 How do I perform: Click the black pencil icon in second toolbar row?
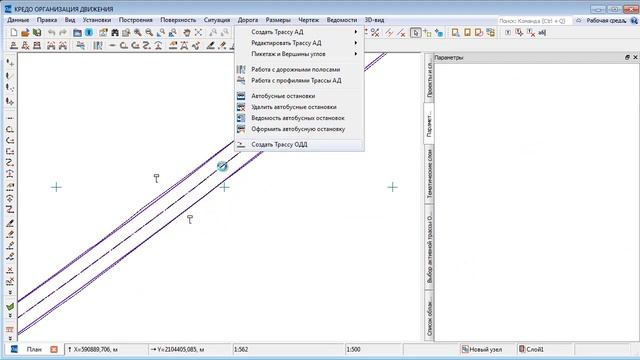click(210, 46)
